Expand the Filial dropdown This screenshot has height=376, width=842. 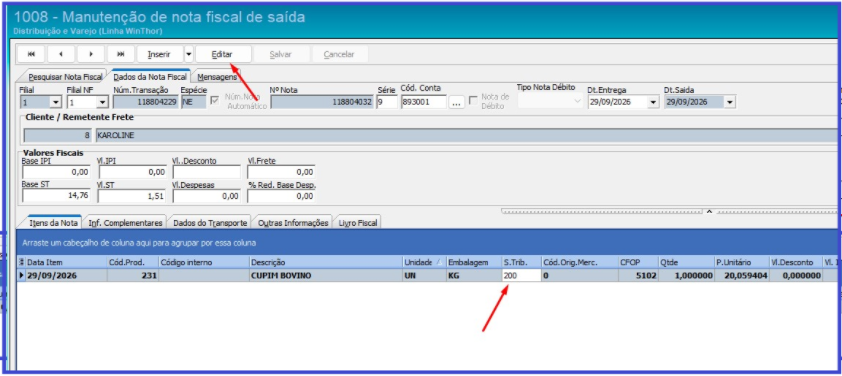coord(55,102)
